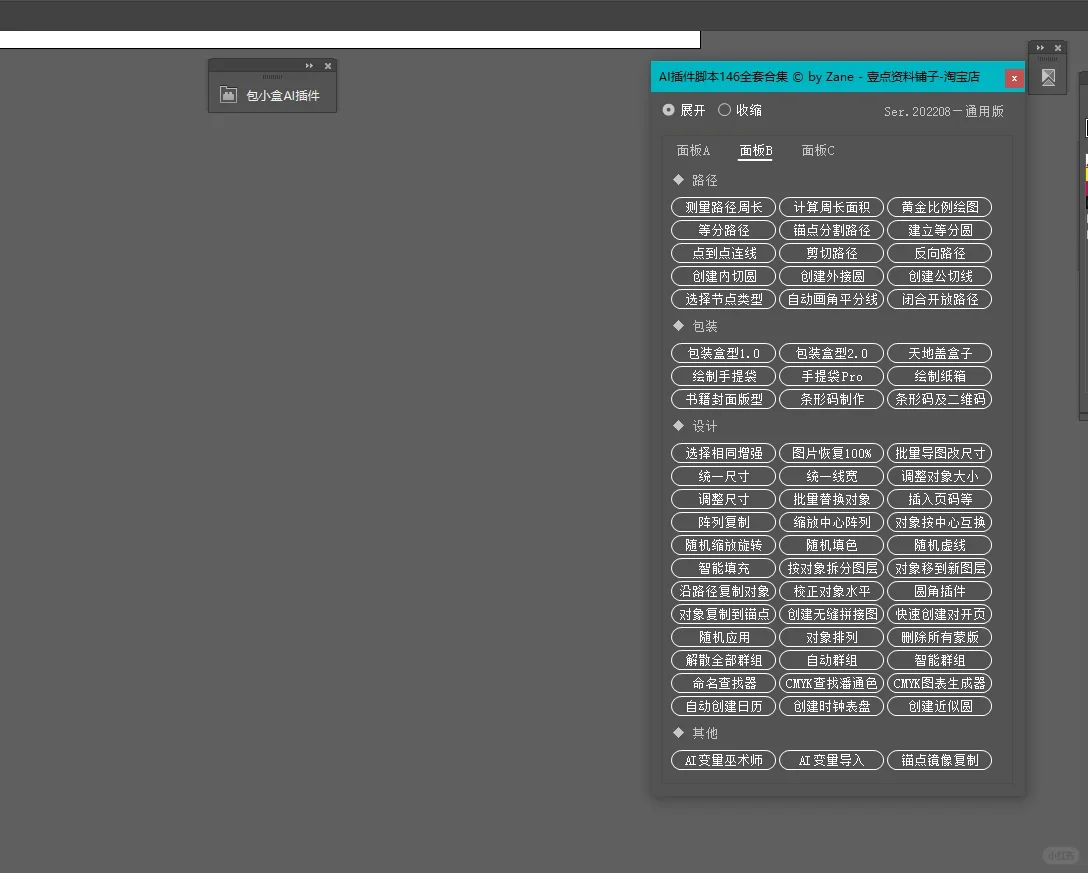Click the 黄金比例绘图 button
This screenshot has height=873, width=1088.
coord(940,207)
